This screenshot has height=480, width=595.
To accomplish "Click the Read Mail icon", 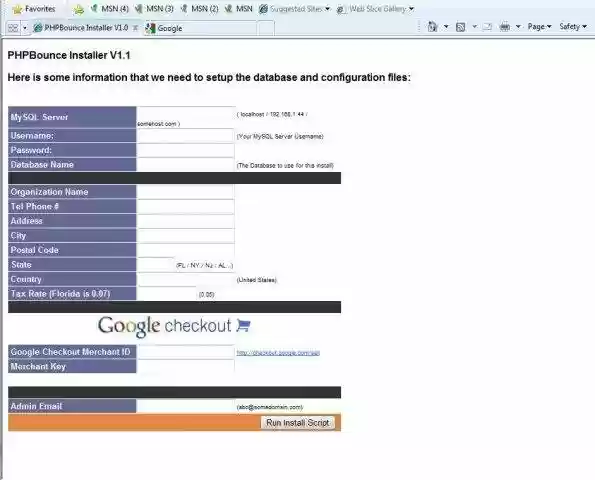I will 488,27.
